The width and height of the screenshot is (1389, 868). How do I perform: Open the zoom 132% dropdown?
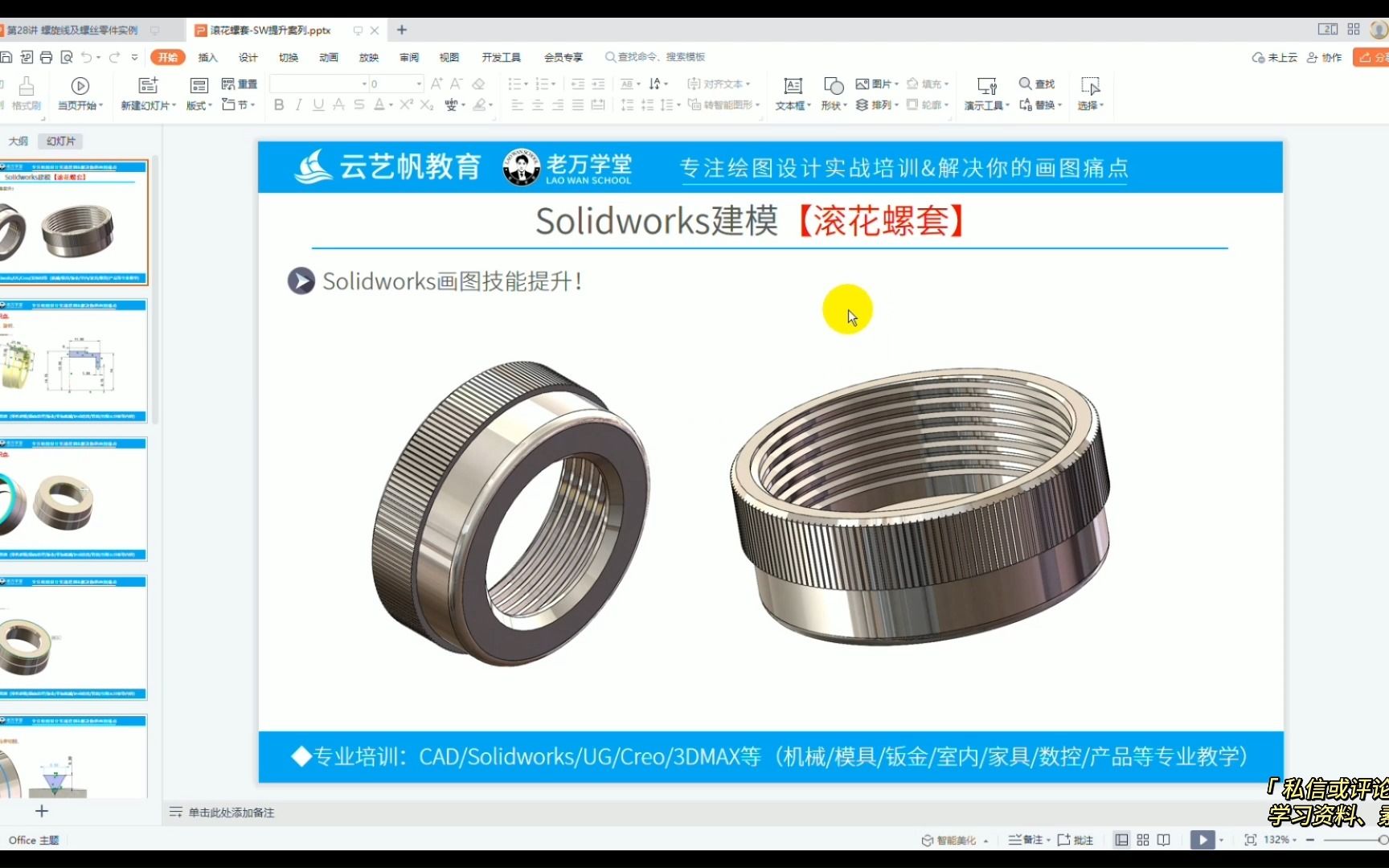pos(1295,840)
